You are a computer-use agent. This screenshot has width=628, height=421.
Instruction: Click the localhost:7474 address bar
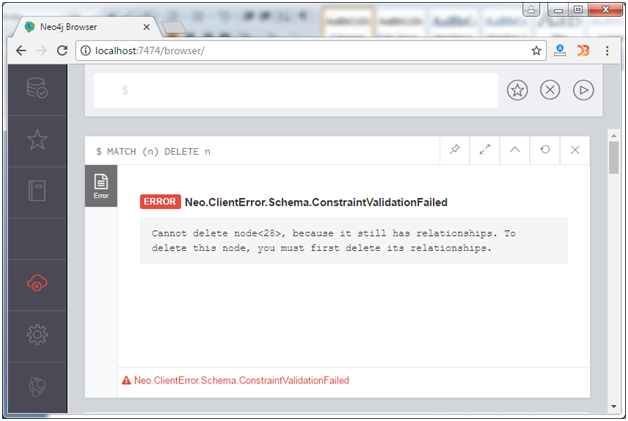tap(310, 50)
